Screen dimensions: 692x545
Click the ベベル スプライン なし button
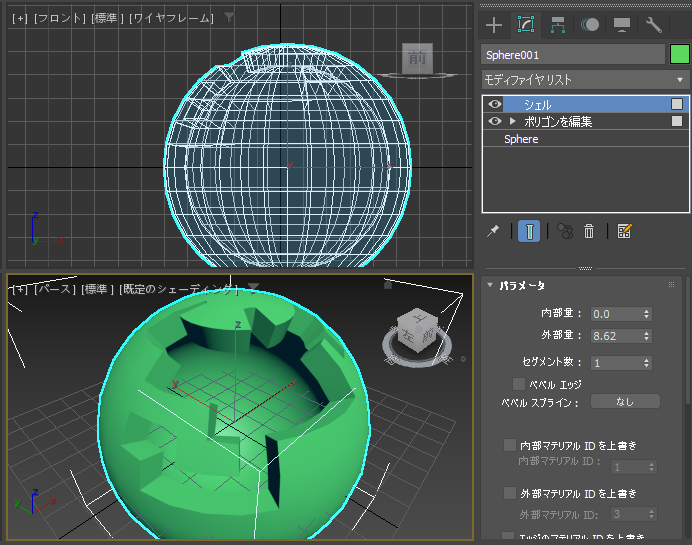(x=625, y=402)
